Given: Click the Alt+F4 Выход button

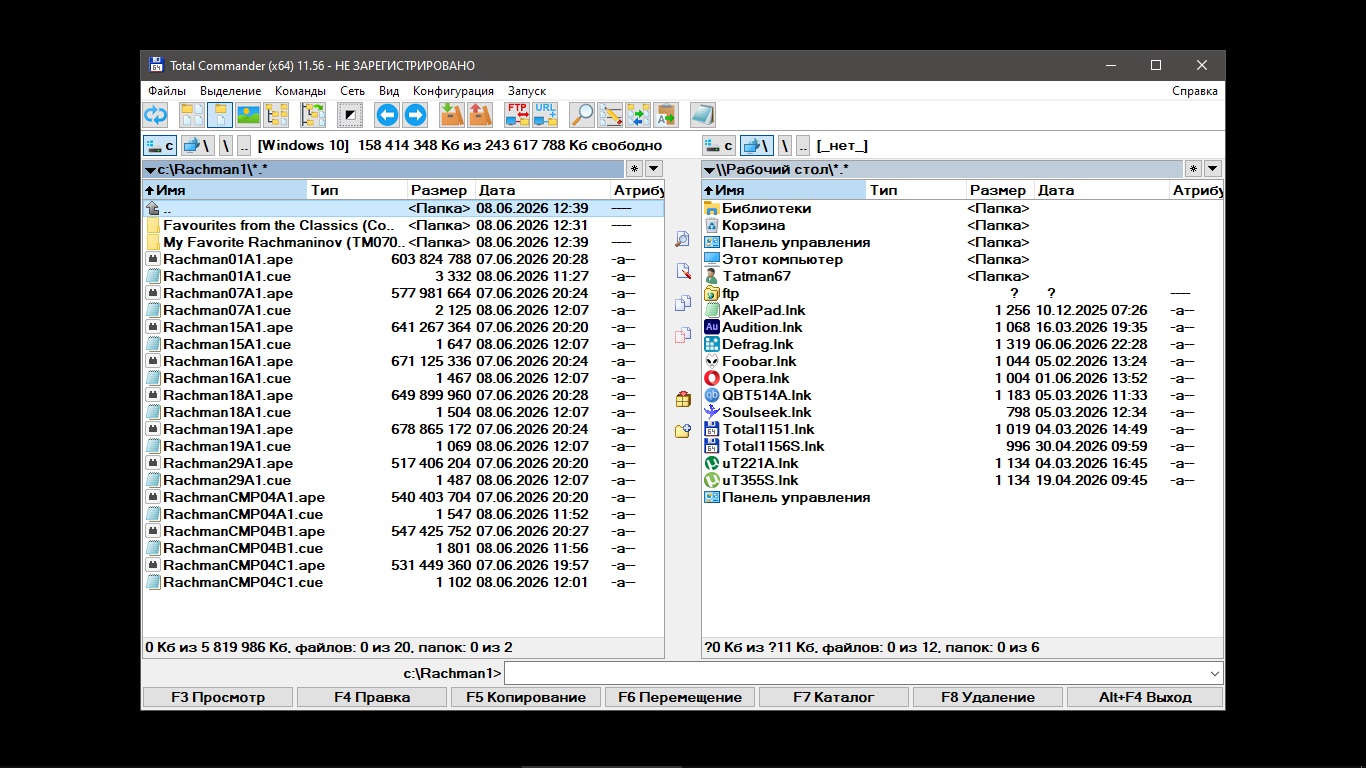Looking at the screenshot, I should pyautogui.click(x=1145, y=697).
